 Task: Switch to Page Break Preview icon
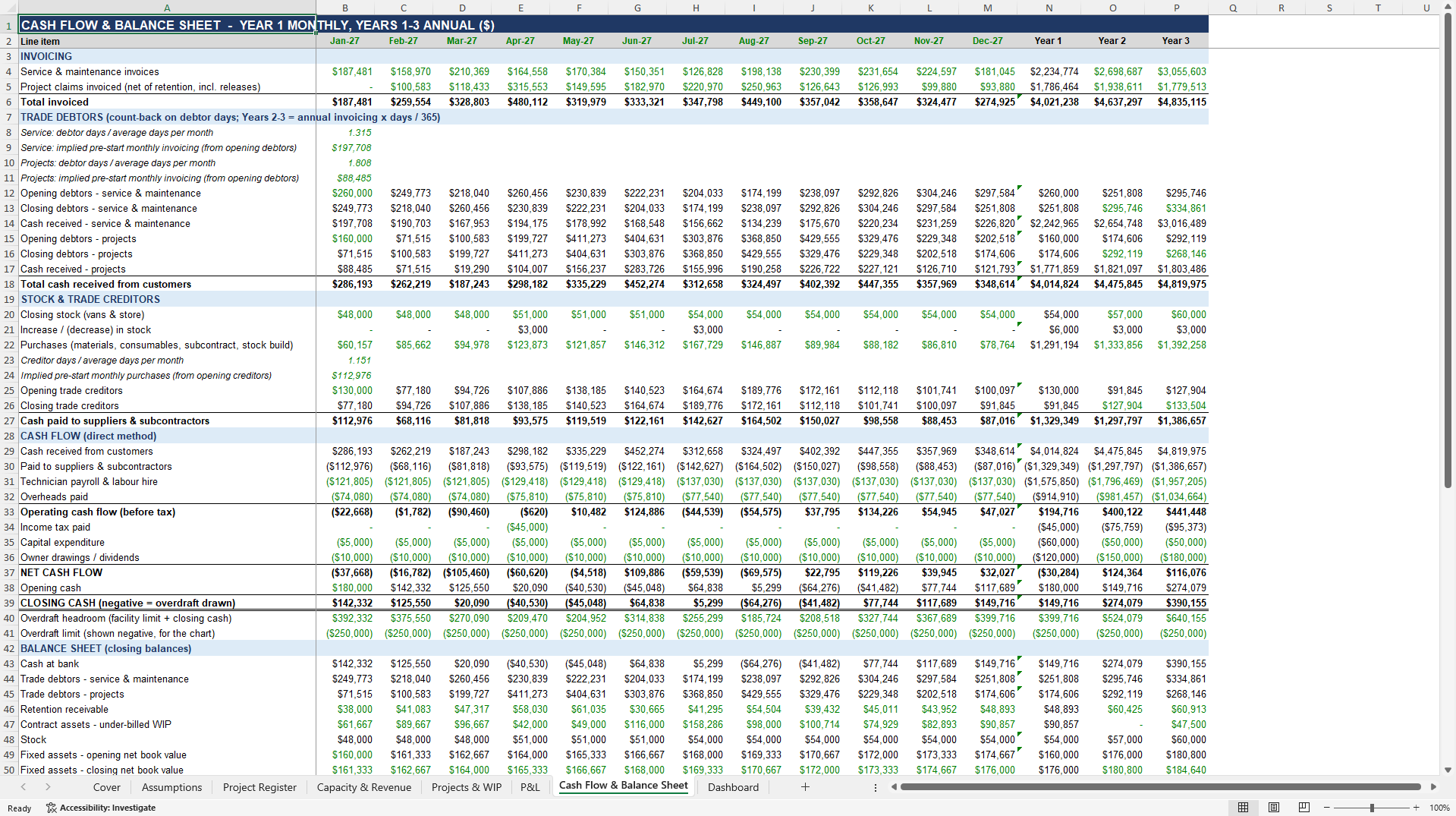pyautogui.click(x=1304, y=808)
